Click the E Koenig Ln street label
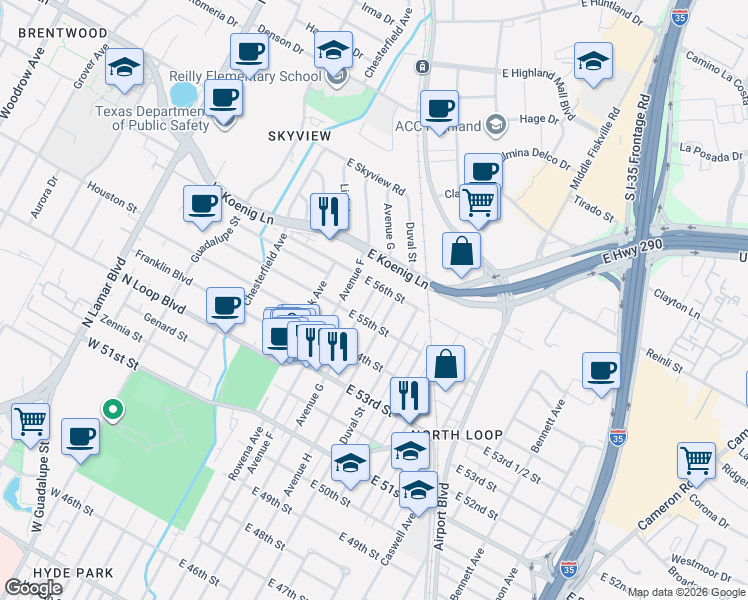This screenshot has width=748, height=600. point(398,269)
